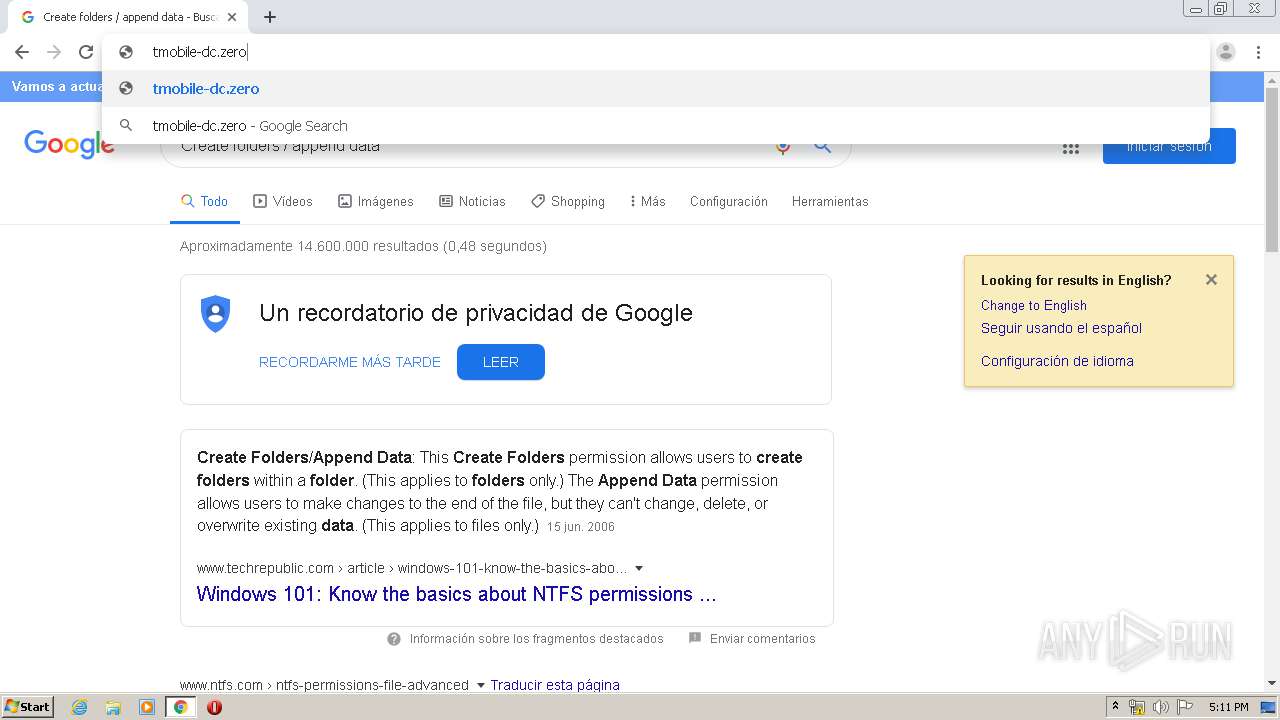
Task: Click the 5:11 PM taskbar clock
Action: 1228,707
